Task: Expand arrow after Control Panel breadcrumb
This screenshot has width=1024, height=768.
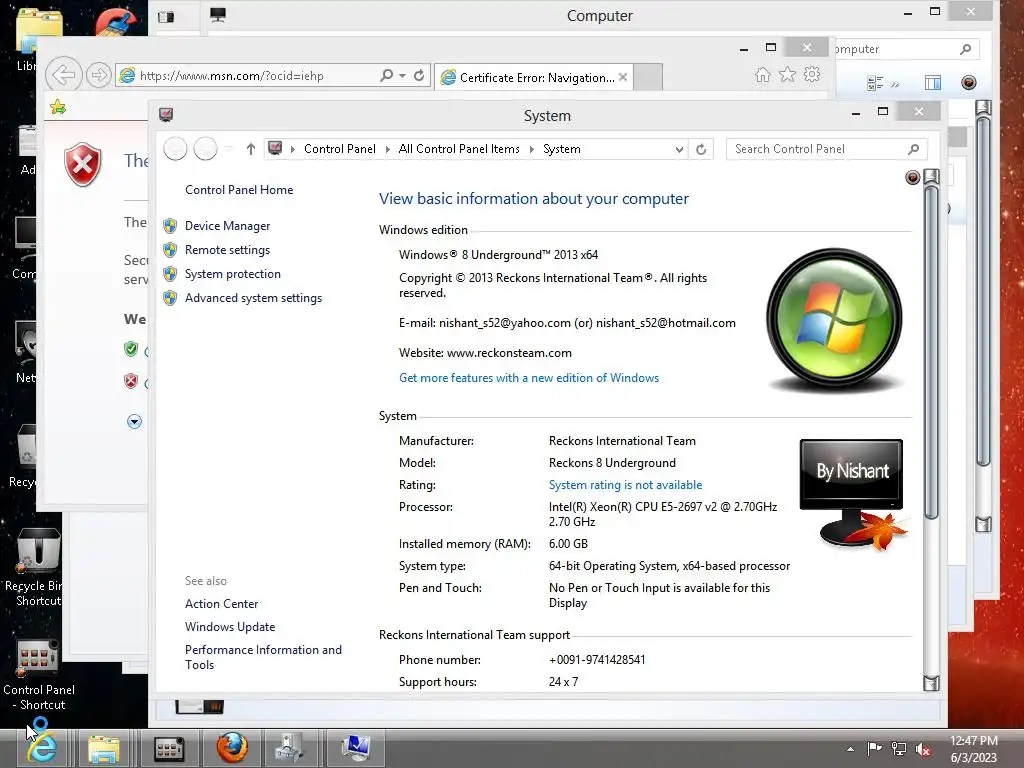Action: [x=388, y=150]
